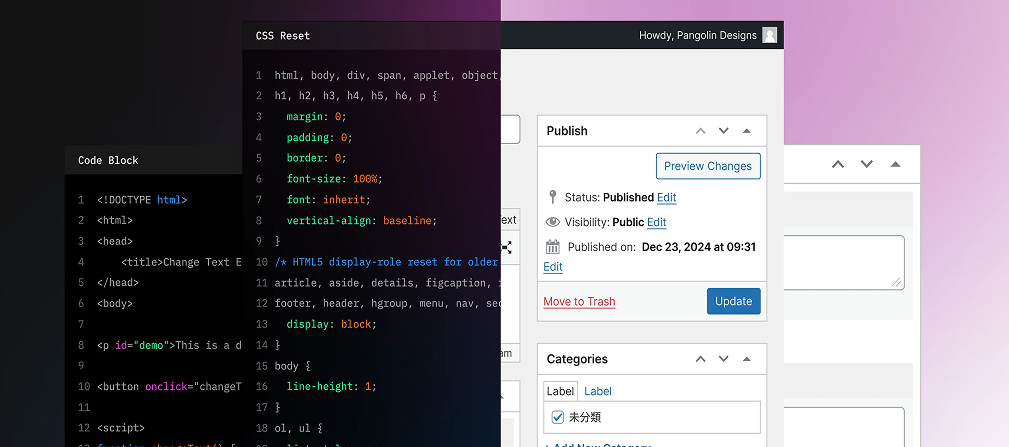Collapse the Categories panel using its triangle toggle

(x=746, y=359)
